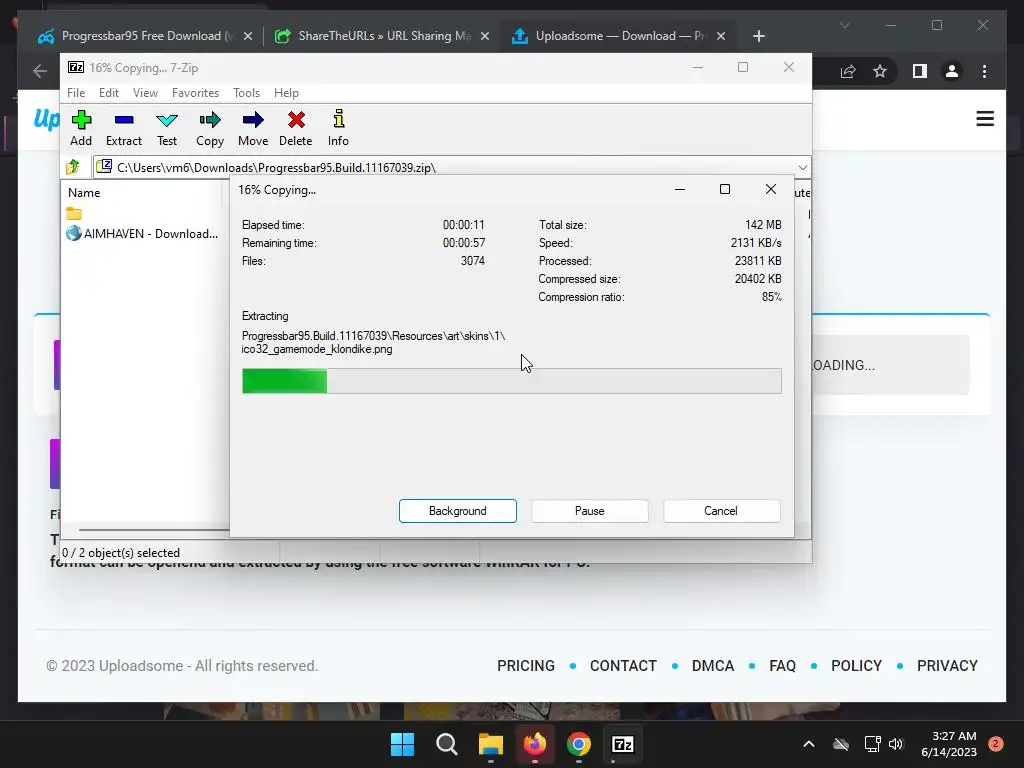This screenshot has width=1024, height=768.
Task: Open the DMCA footer link
Action: (712, 665)
